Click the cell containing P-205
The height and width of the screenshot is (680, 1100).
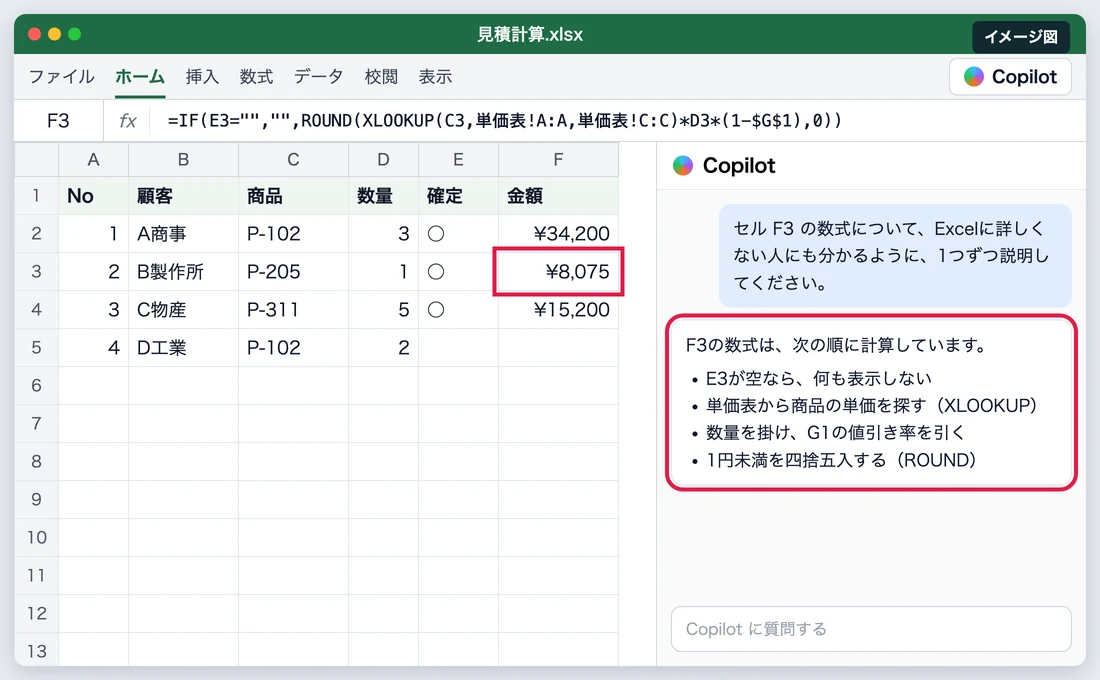tap(293, 272)
